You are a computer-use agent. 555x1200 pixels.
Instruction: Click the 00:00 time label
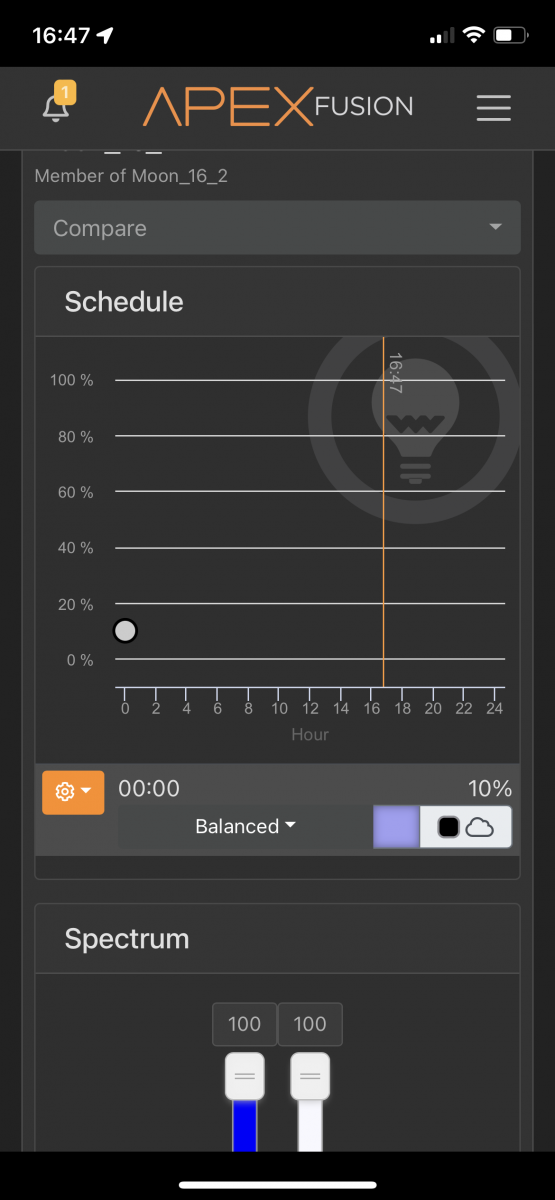[x=149, y=788]
